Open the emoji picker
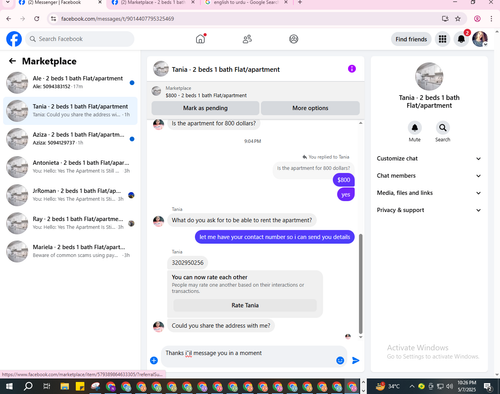Image resolution: width=500 pixels, height=394 pixels. (x=340, y=360)
